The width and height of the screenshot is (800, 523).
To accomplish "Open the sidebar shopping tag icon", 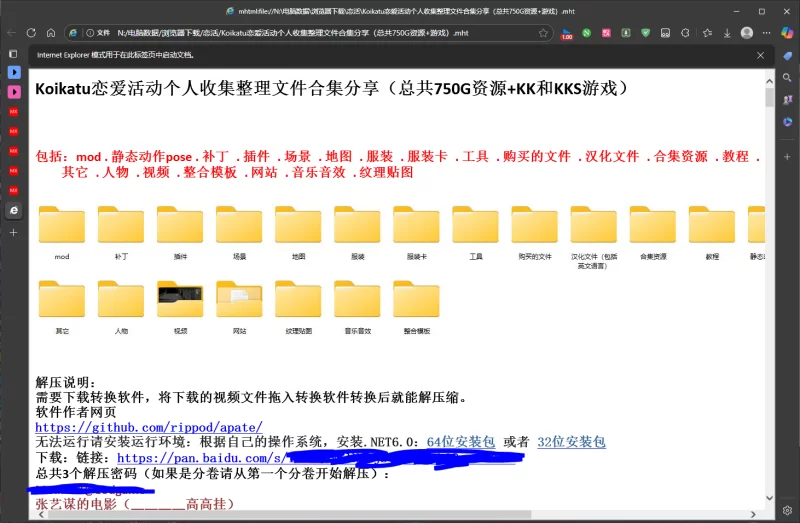I will coord(787,56).
